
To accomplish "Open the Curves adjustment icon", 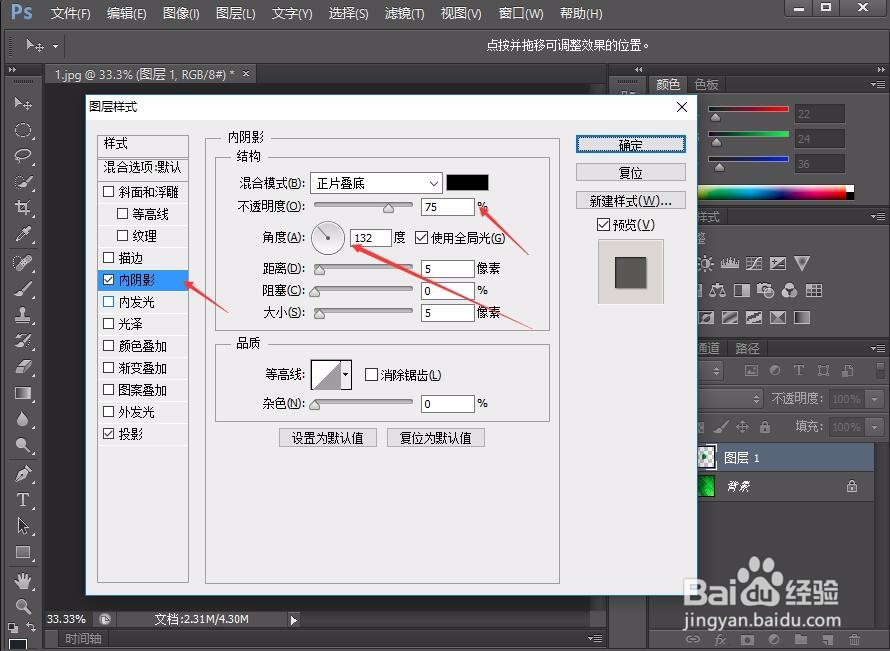I will 754,263.
